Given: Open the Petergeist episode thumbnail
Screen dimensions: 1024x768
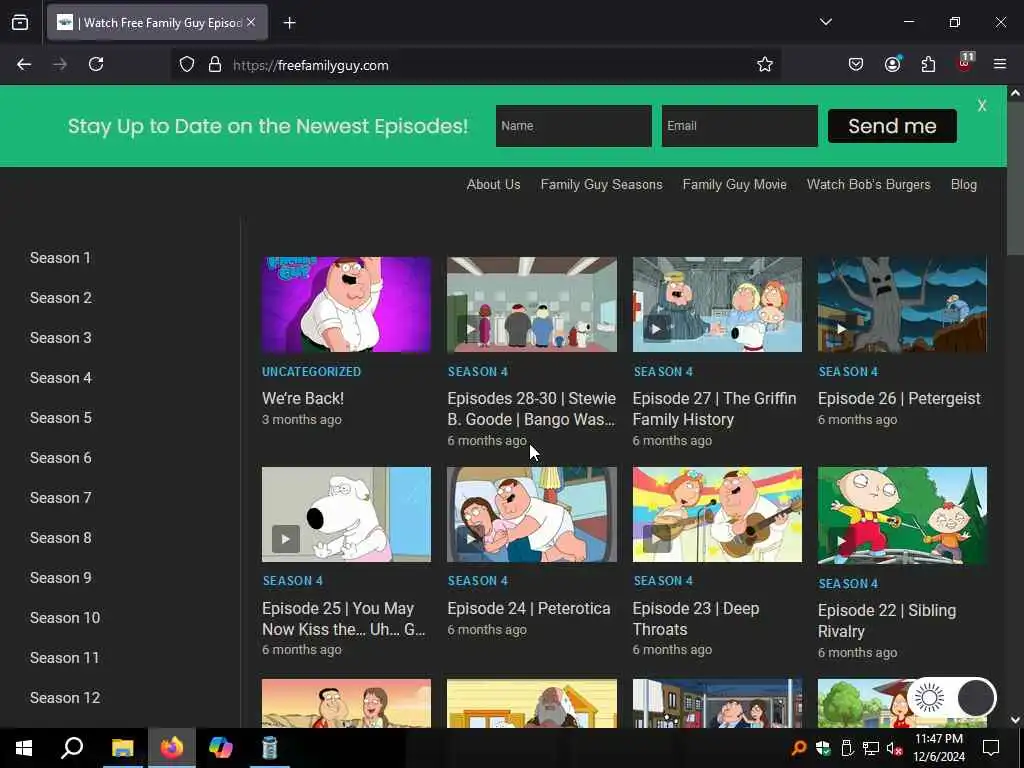Looking at the screenshot, I should (902, 304).
